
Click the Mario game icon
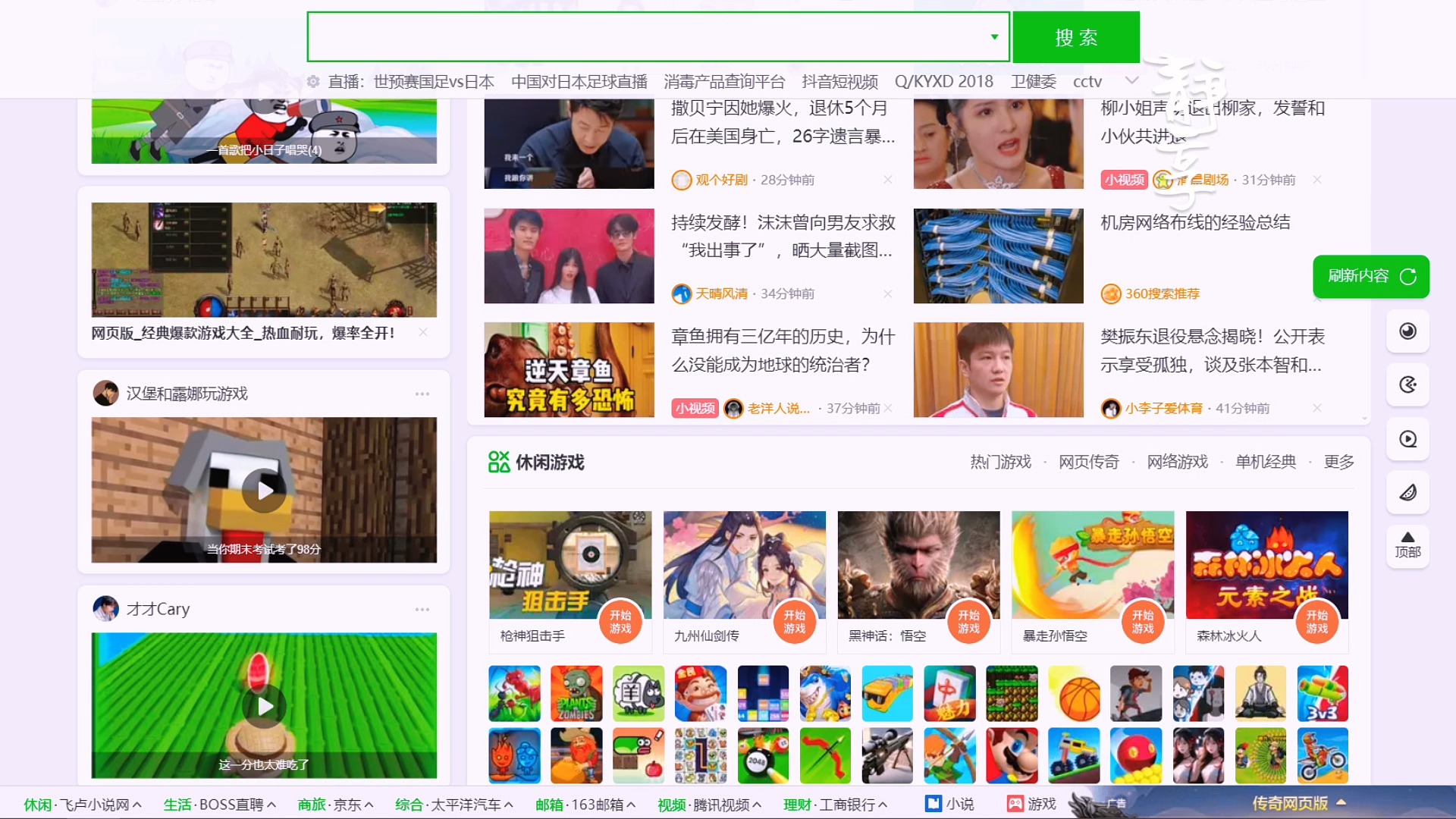pos(1012,755)
